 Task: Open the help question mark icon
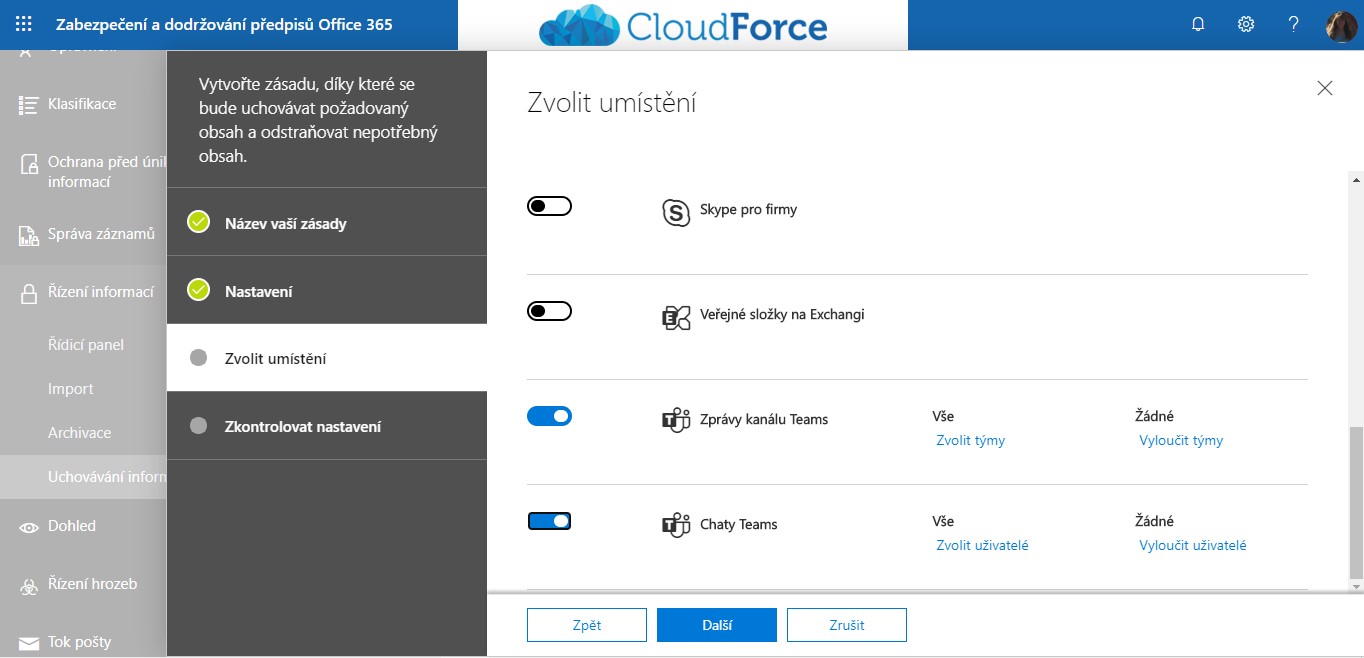tap(1293, 24)
